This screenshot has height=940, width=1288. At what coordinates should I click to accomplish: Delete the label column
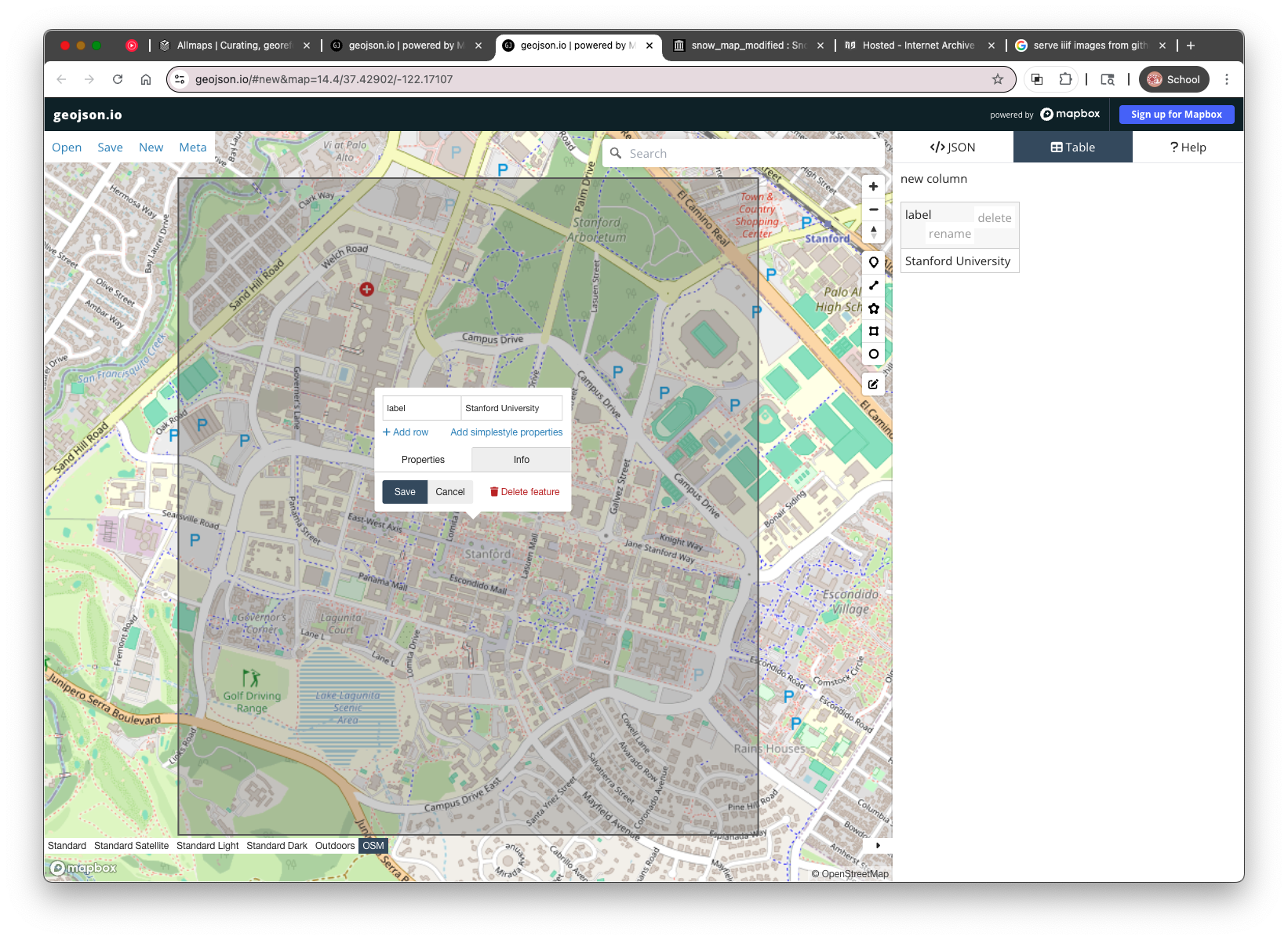[995, 218]
